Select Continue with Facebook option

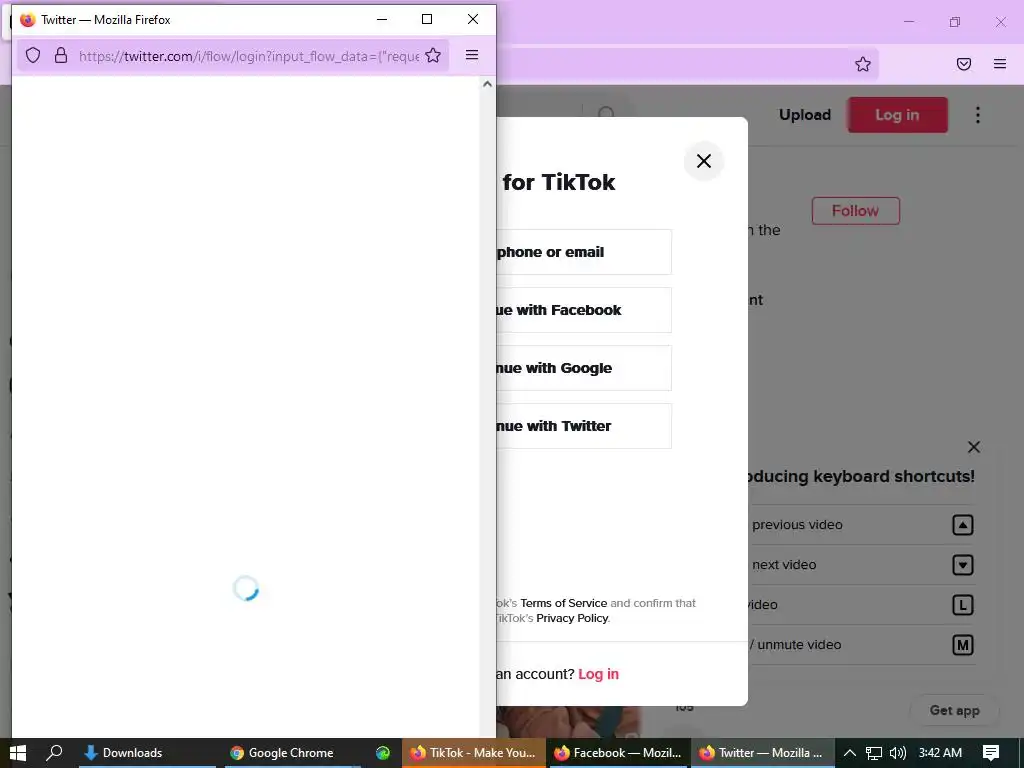point(584,310)
